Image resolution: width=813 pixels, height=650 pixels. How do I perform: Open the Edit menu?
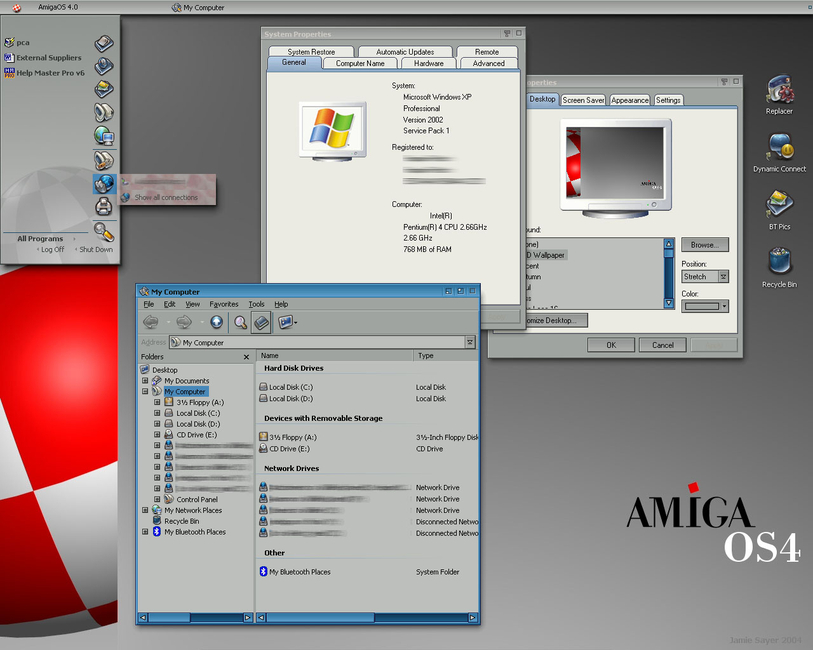pos(170,304)
